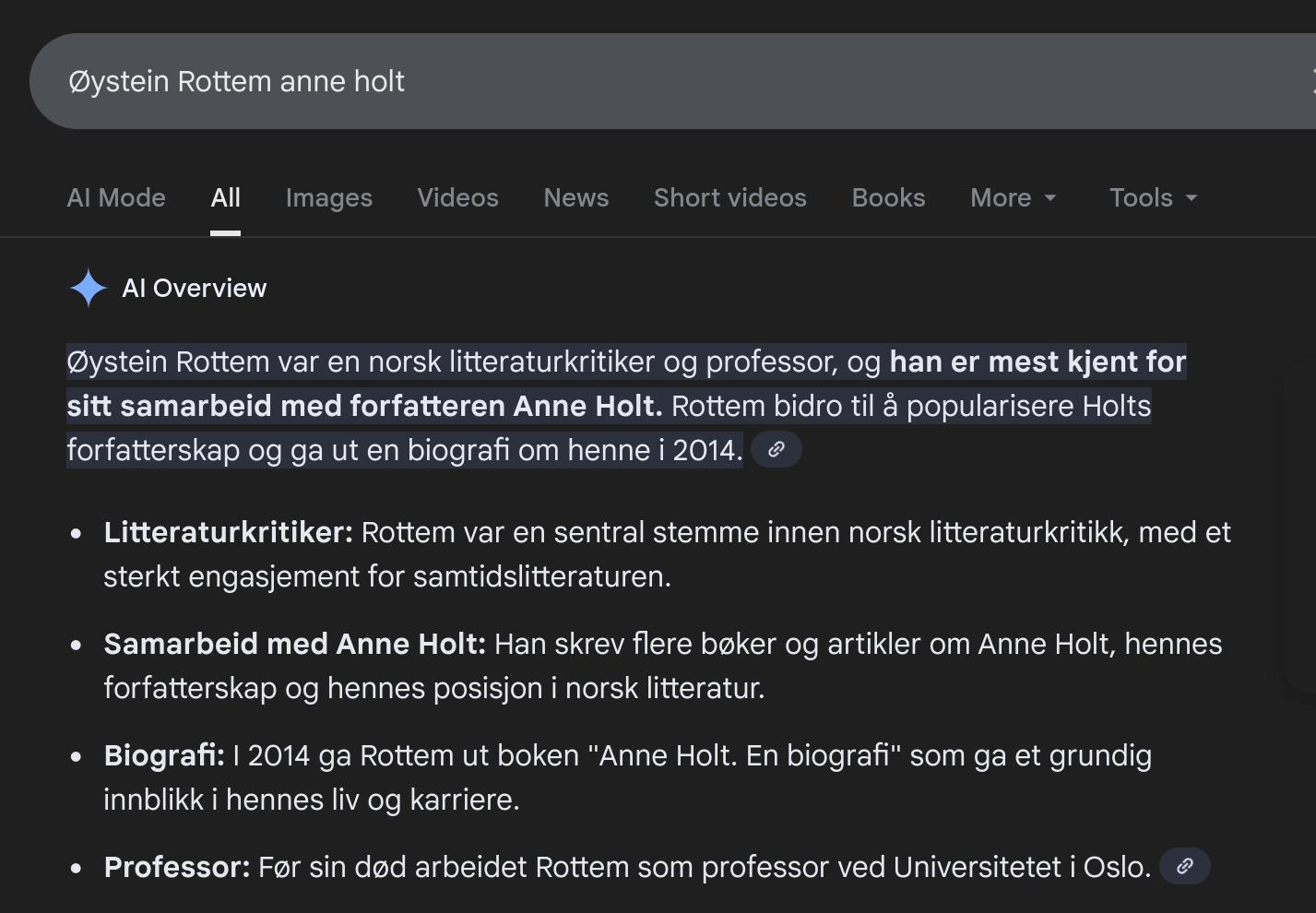1316x913 pixels.
Task: Expand the More search filters dropdown
Action: [x=1013, y=198]
